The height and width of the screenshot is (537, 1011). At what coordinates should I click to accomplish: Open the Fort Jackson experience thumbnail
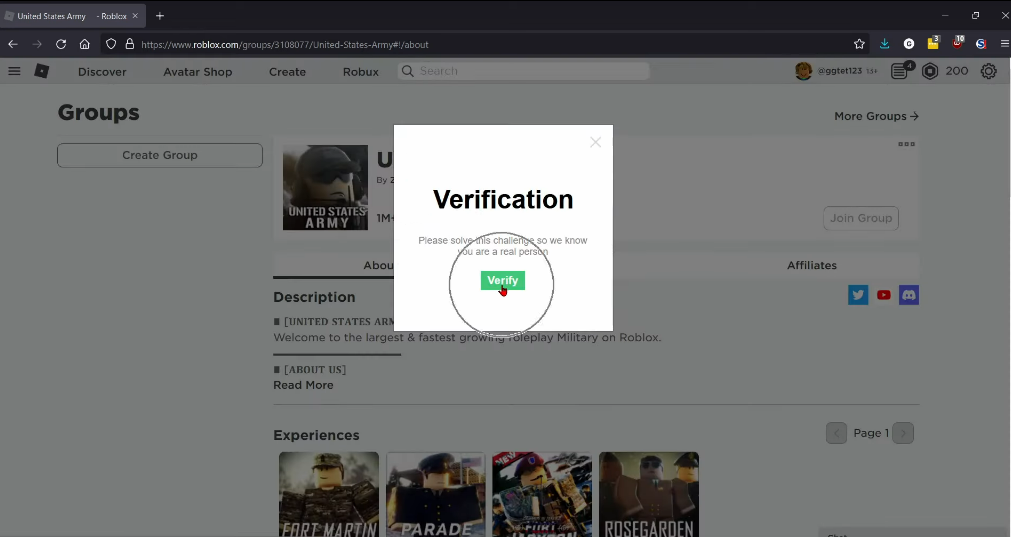click(x=542, y=494)
